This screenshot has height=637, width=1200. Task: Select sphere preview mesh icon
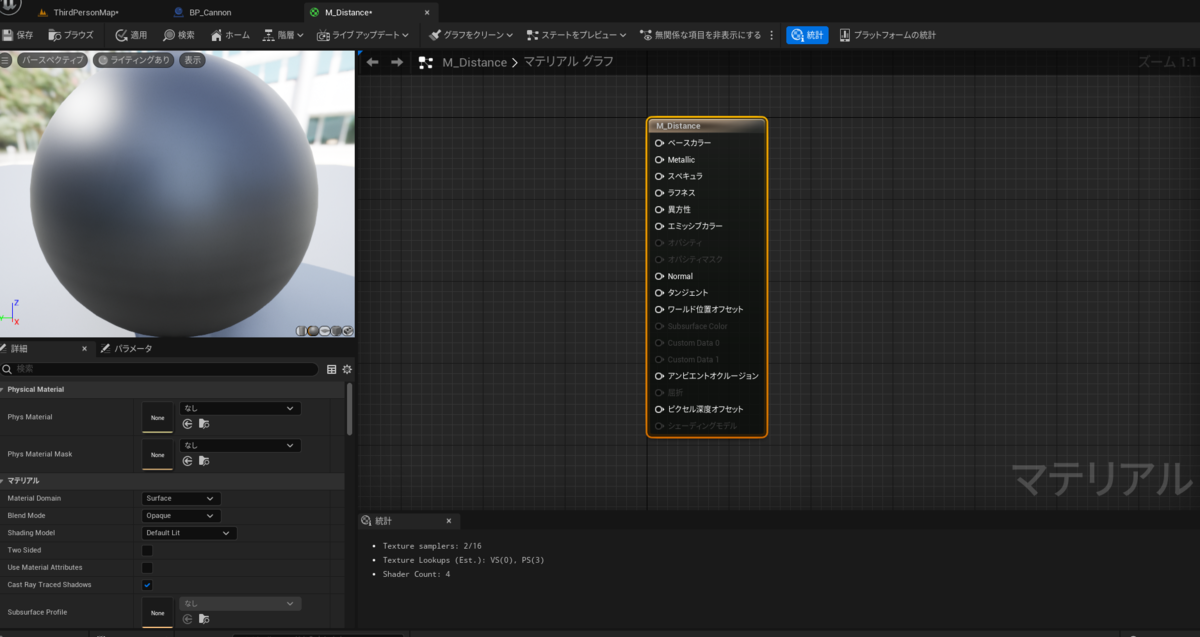313,330
